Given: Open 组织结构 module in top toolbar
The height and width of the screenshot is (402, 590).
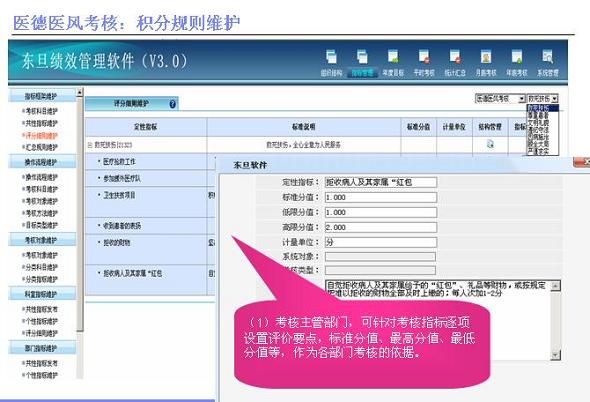Looking at the screenshot, I should 331,63.
